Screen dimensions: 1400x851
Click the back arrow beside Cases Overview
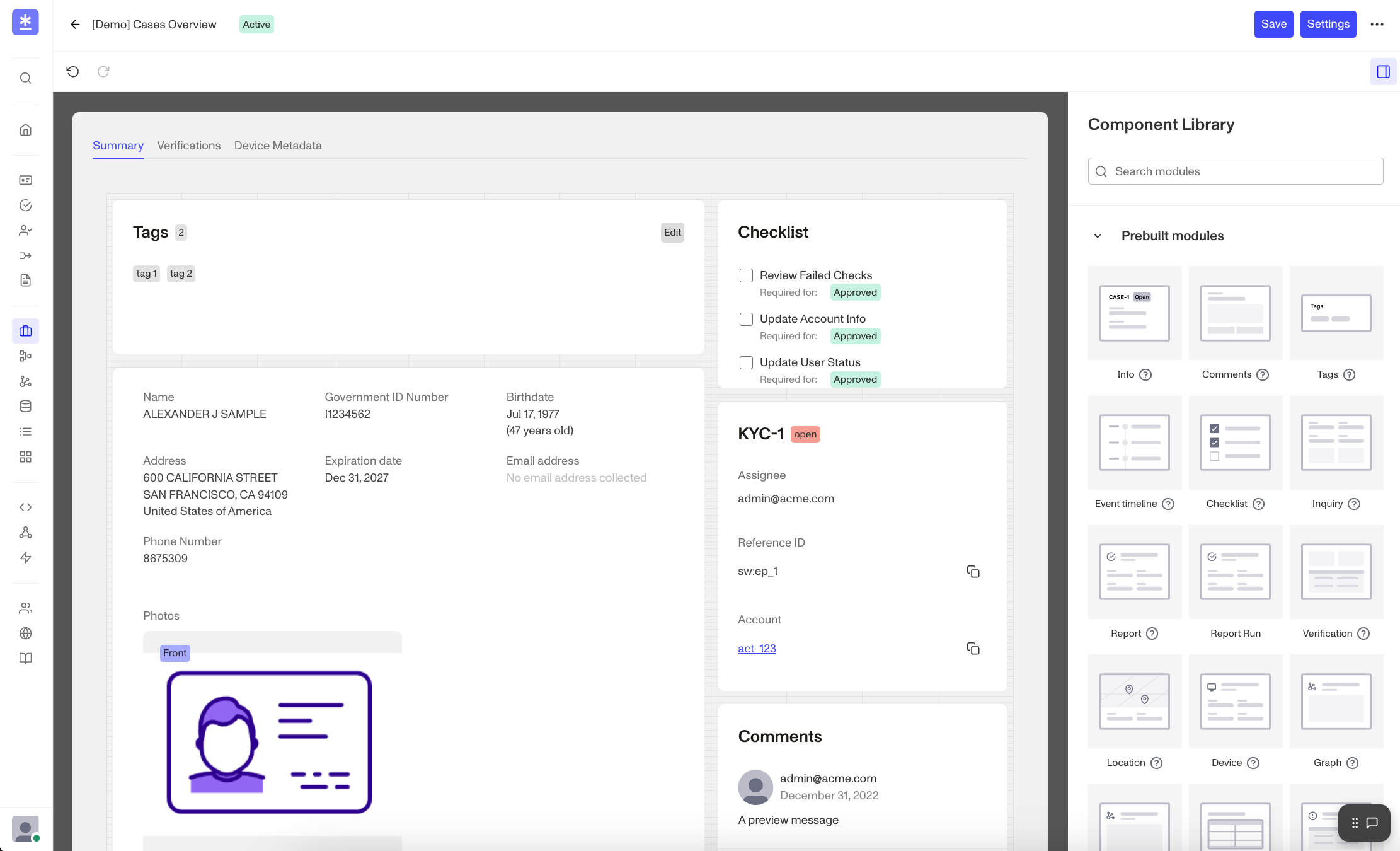click(x=75, y=25)
